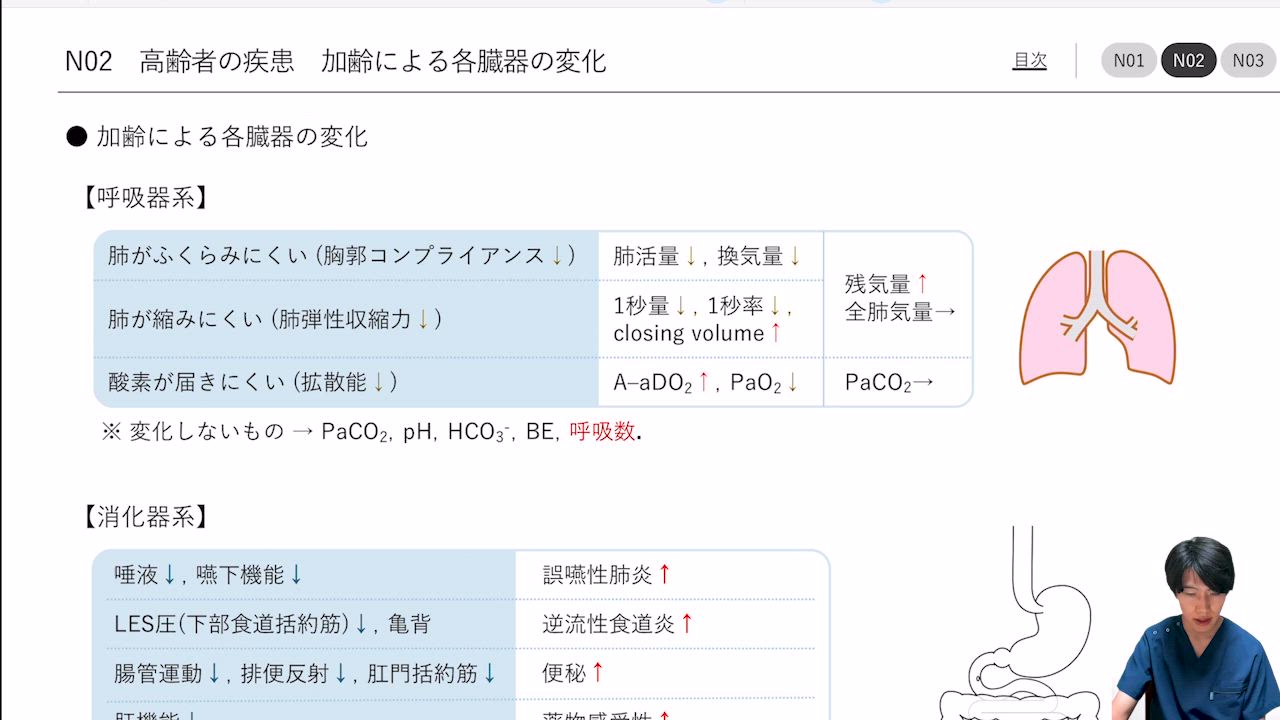
Task: Click the red arrow beside 逆流性食道炎
Action: [687, 624]
